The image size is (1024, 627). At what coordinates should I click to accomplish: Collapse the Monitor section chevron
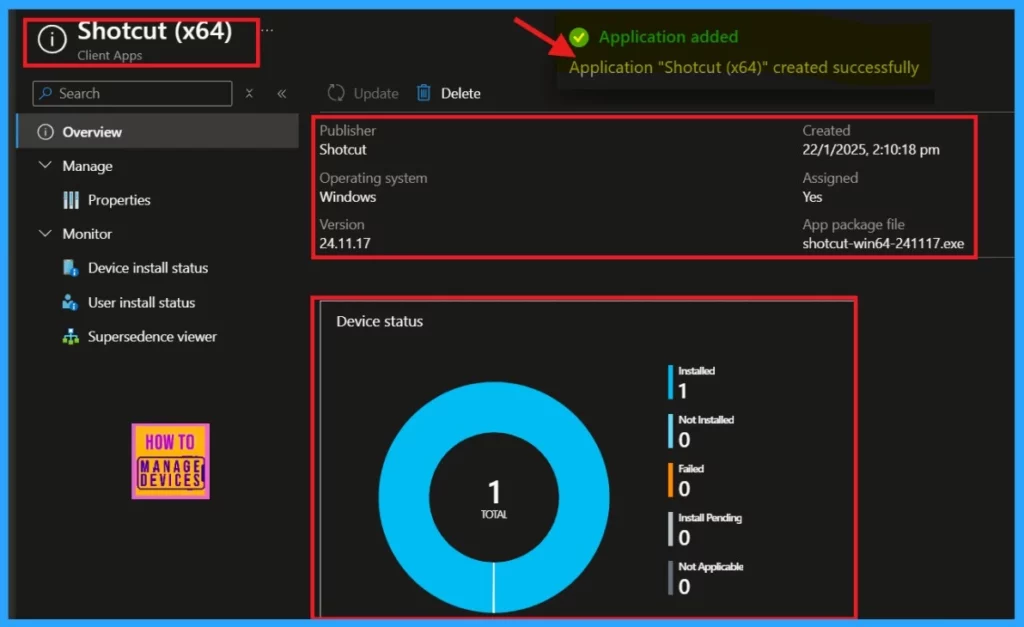coord(45,233)
